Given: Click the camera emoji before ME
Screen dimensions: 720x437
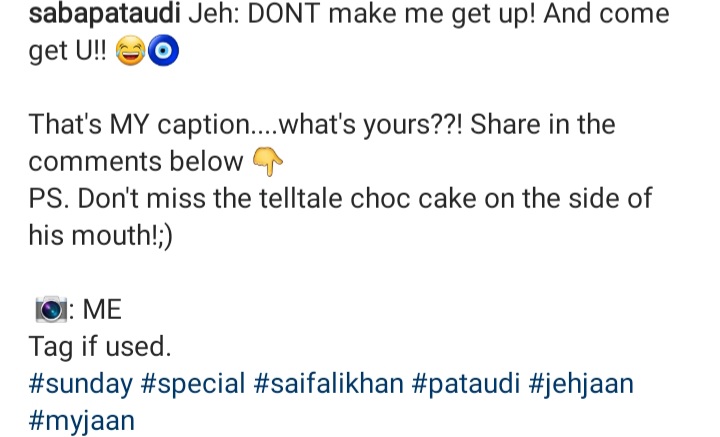Looking at the screenshot, I should pyautogui.click(x=50, y=311).
